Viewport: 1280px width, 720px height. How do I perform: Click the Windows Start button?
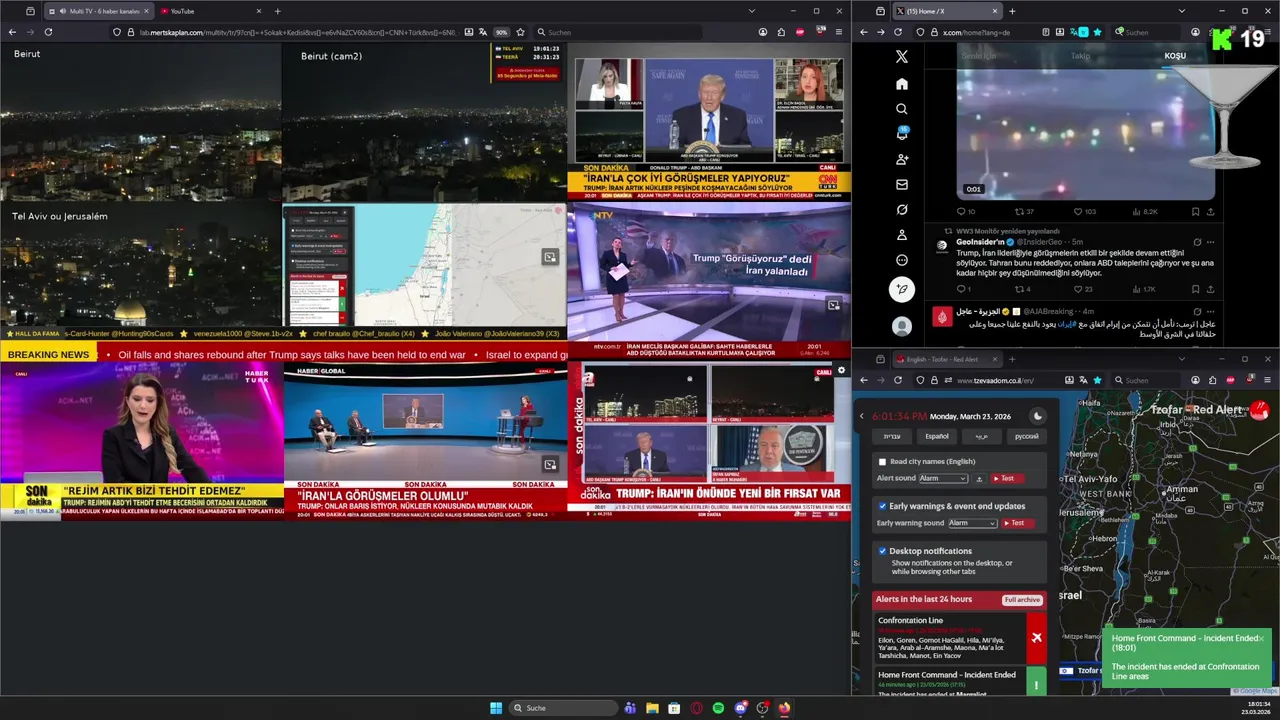[496, 708]
